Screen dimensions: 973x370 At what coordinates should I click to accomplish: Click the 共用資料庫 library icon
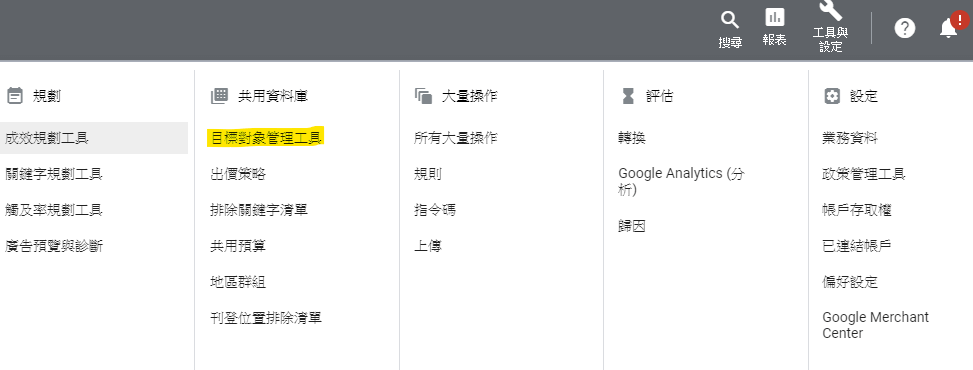click(x=220, y=96)
